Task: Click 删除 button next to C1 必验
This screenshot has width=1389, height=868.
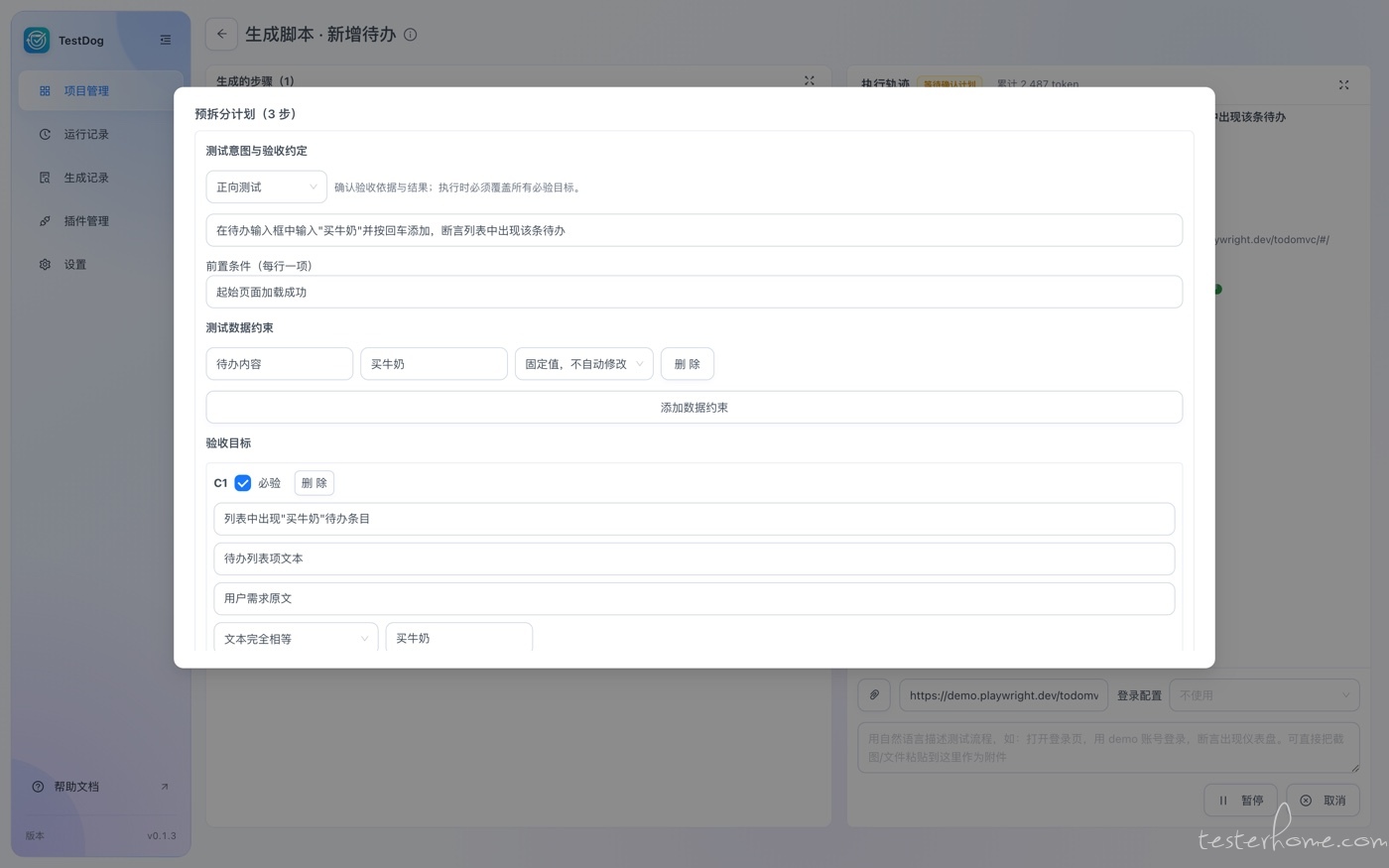Action: pos(315,483)
